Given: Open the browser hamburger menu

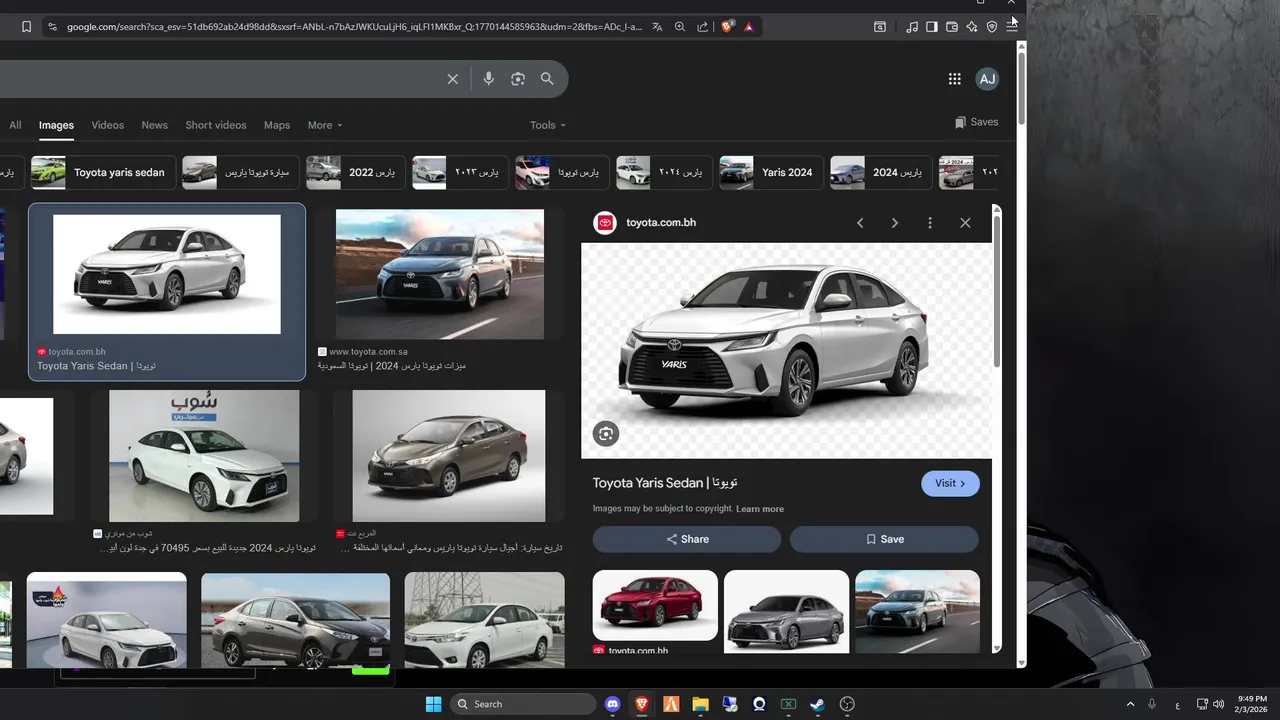Looking at the screenshot, I should point(1012,27).
